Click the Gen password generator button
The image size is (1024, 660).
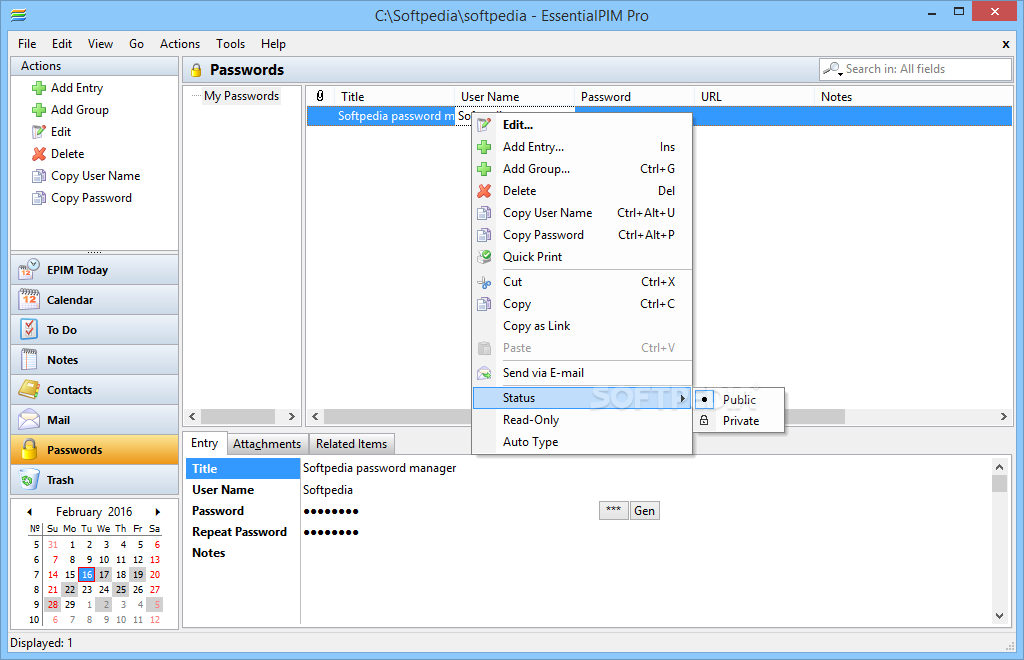click(645, 511)
